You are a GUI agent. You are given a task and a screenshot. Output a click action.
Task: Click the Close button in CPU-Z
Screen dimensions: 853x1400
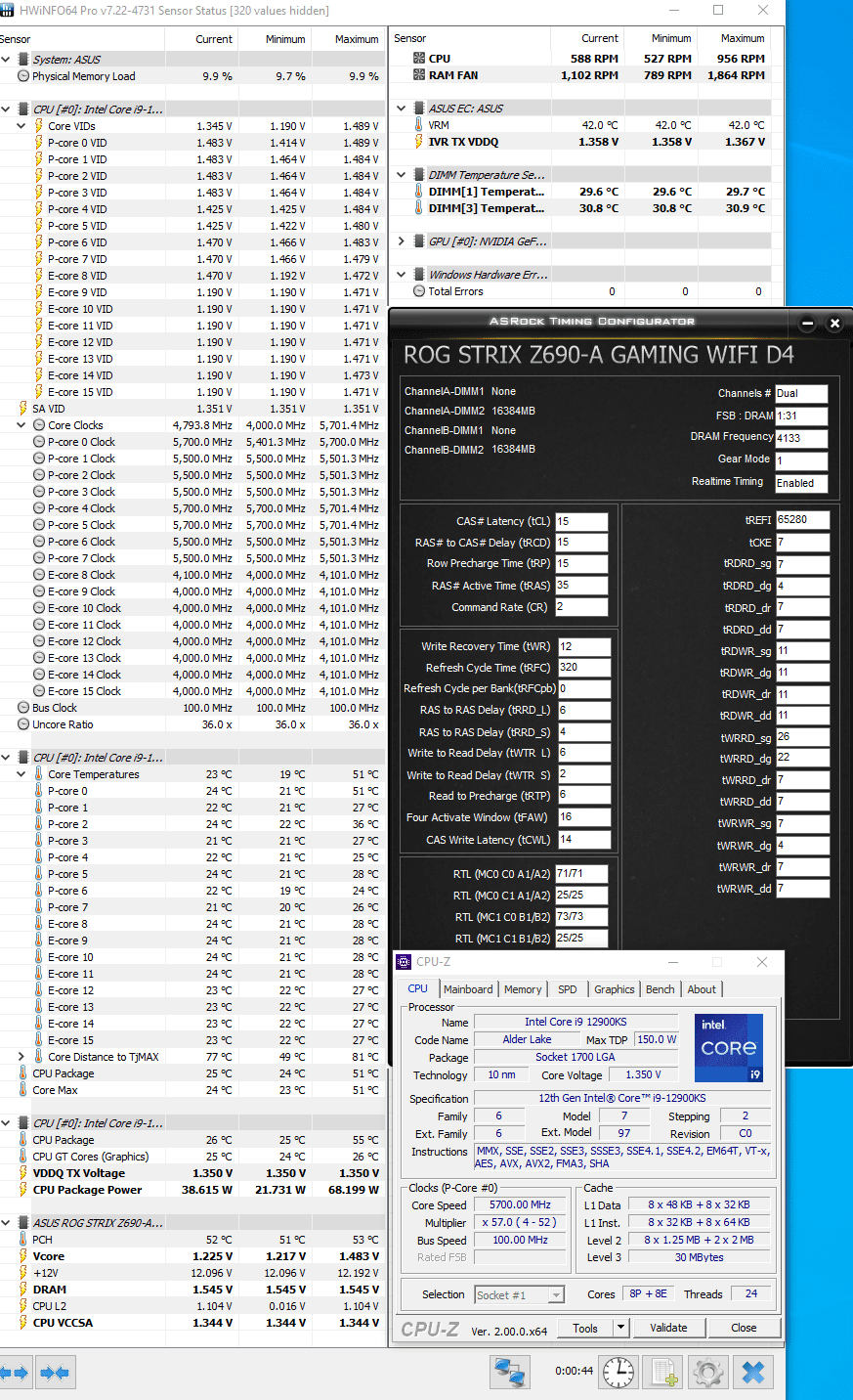point(744,1328)
